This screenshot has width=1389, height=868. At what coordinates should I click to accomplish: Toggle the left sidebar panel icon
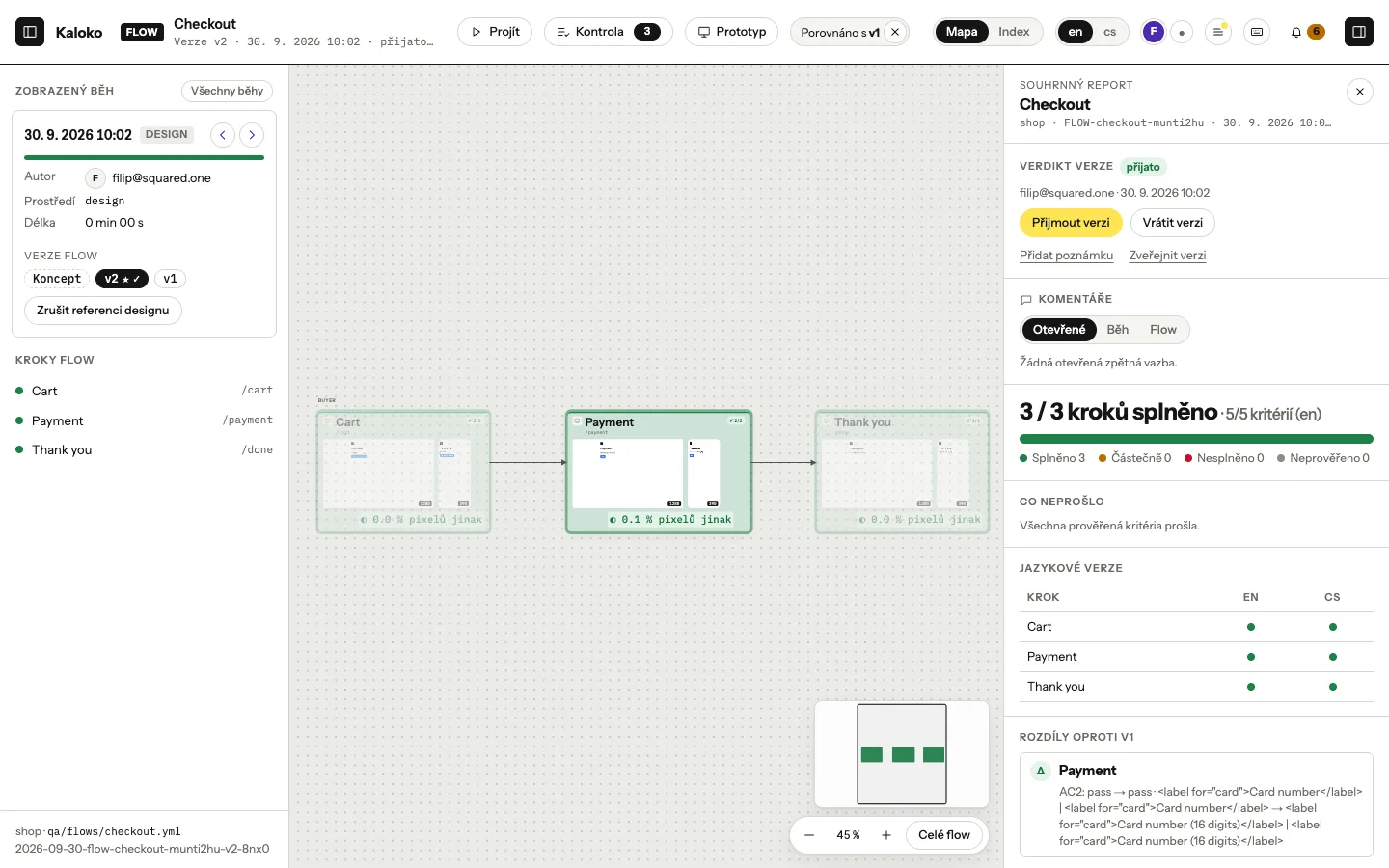tap(30, 32)
